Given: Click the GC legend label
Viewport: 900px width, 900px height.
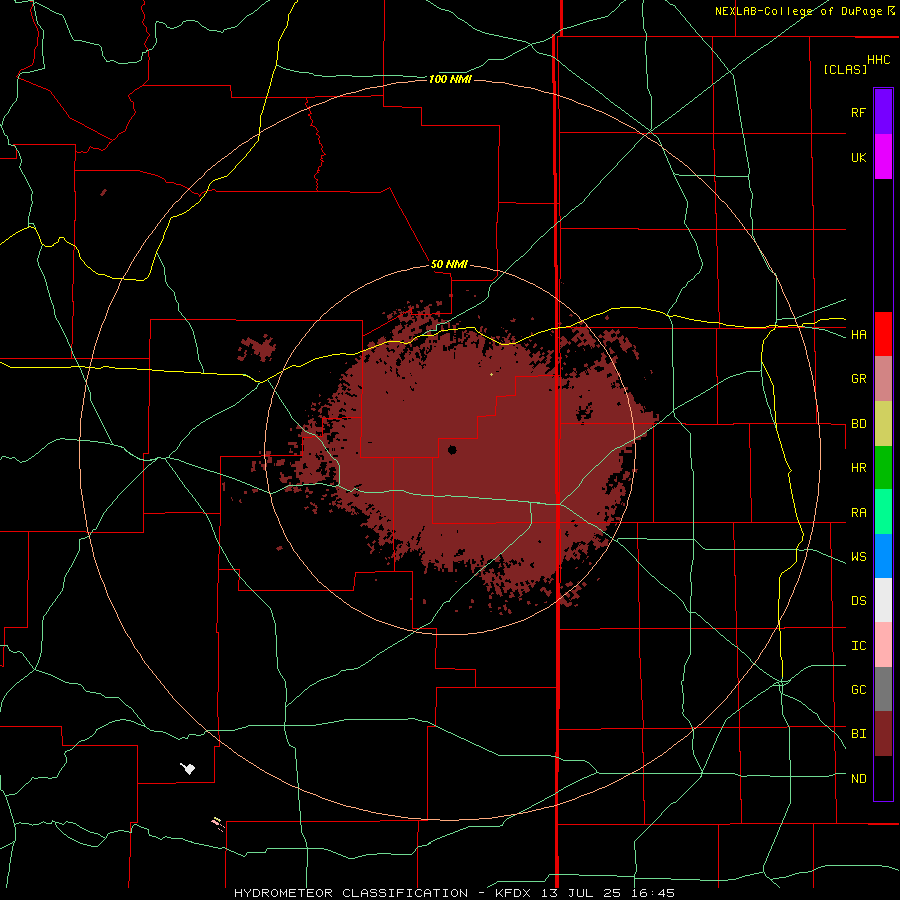Looking at the screenshot, I should (x=858, y=690).
